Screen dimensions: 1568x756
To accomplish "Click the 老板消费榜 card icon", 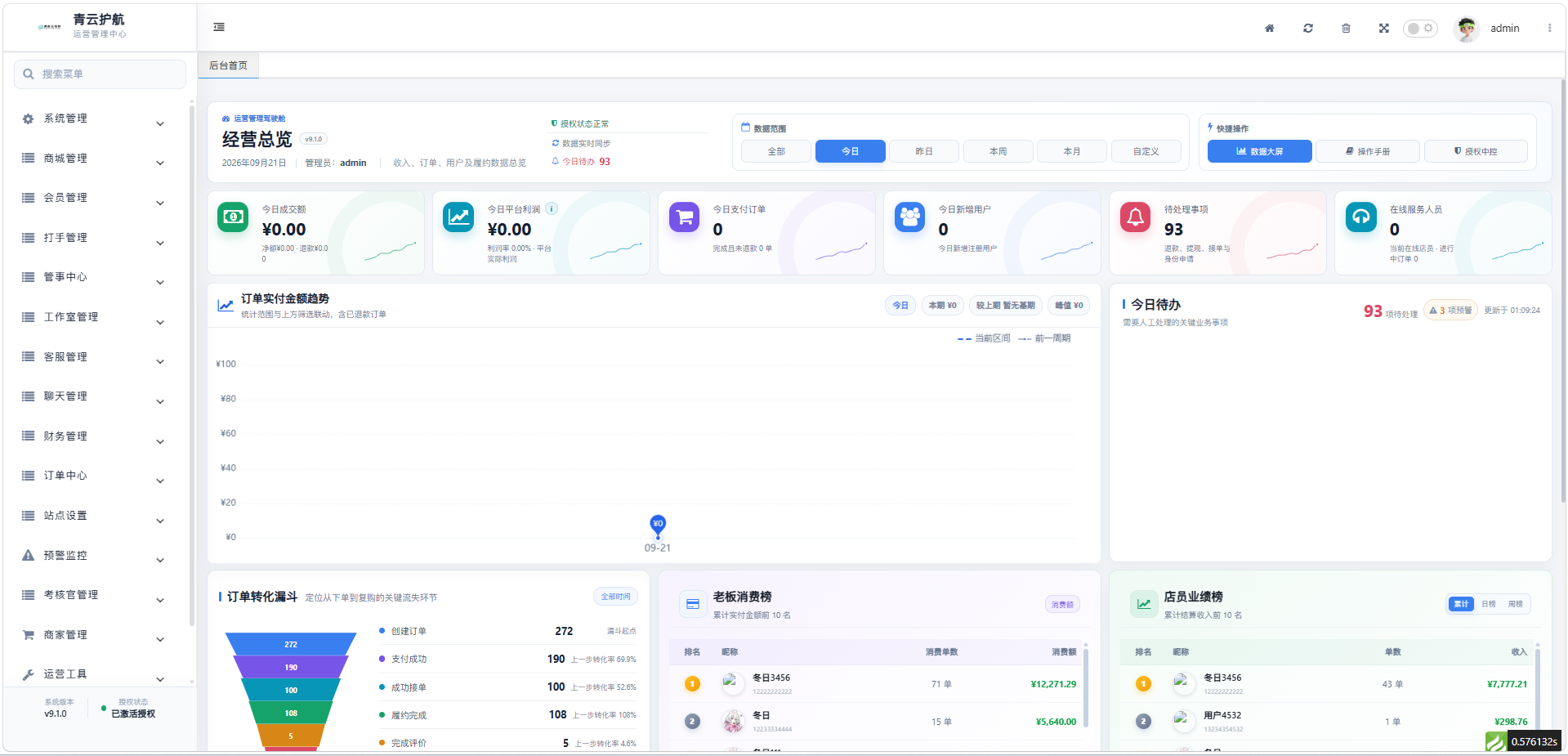I will click(693, 604).
